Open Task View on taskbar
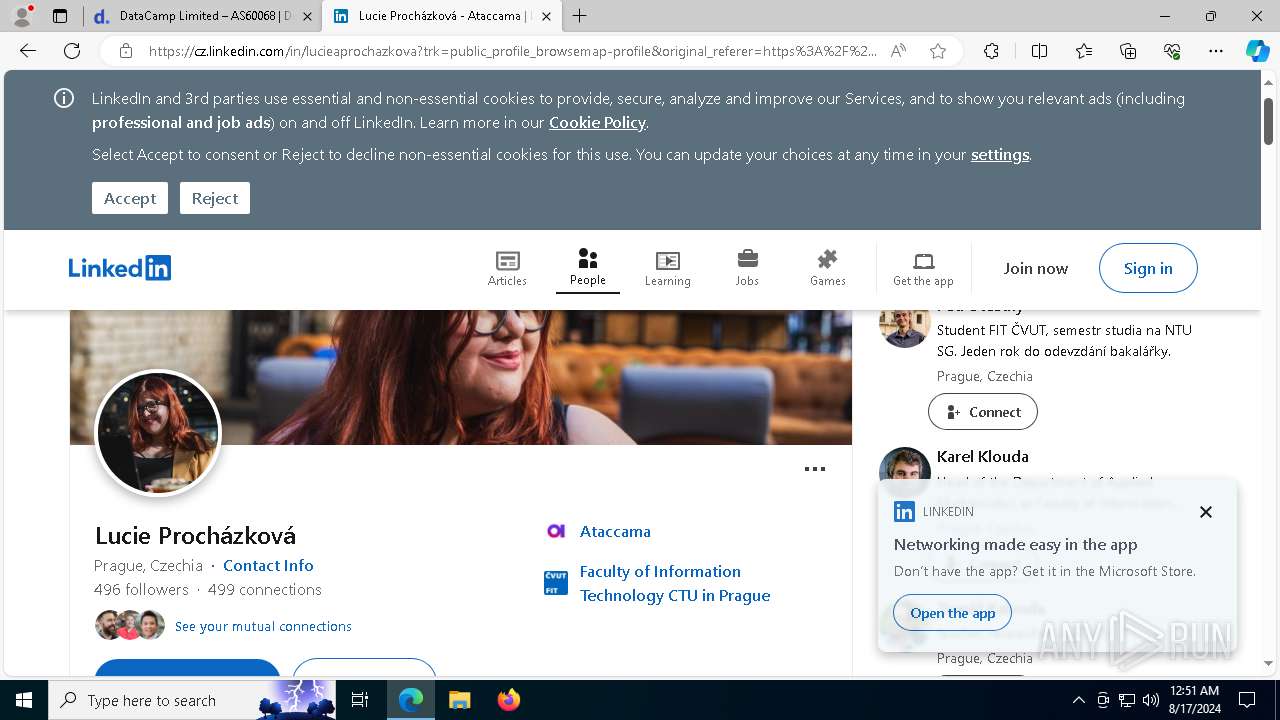Viewport: 1280px width, 720px height. tap(361, 700)
